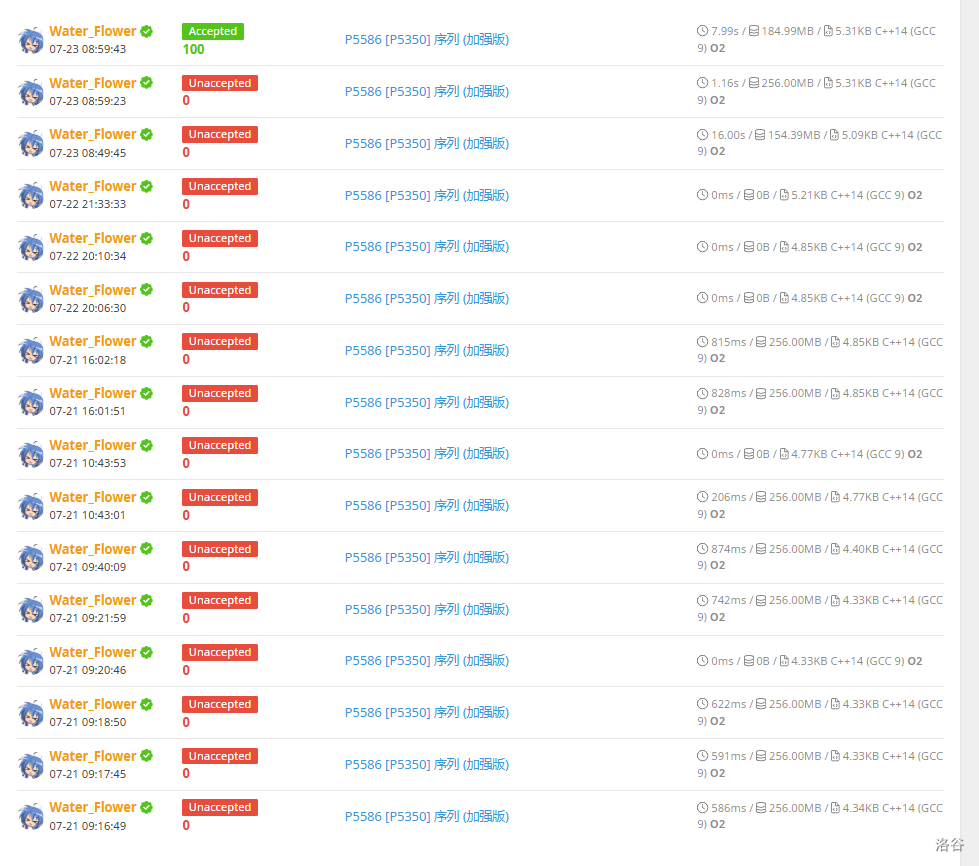979x866 pixels.
Task: Click verified badge on the Accepted submission row
Action: coord(147,31)
